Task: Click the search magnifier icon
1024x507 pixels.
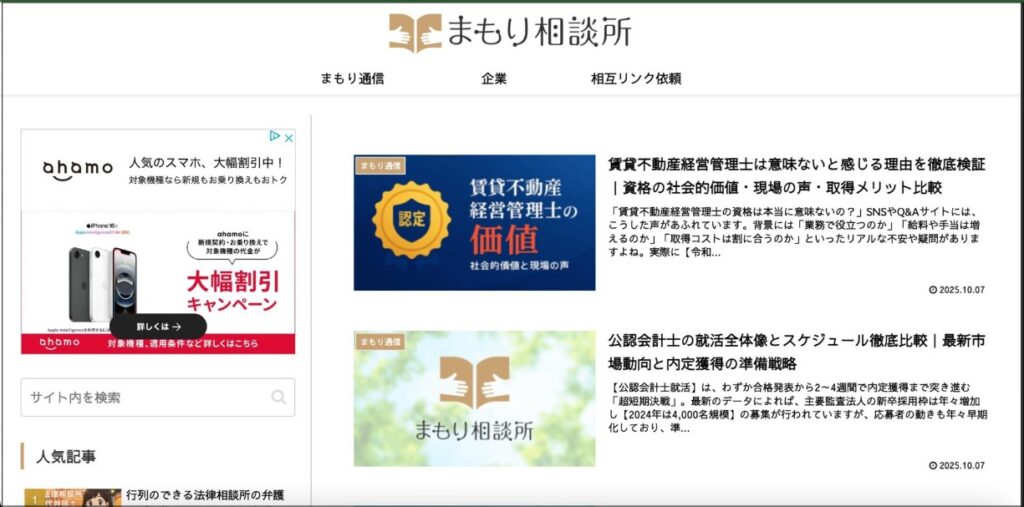Action: tap(279, 397)
